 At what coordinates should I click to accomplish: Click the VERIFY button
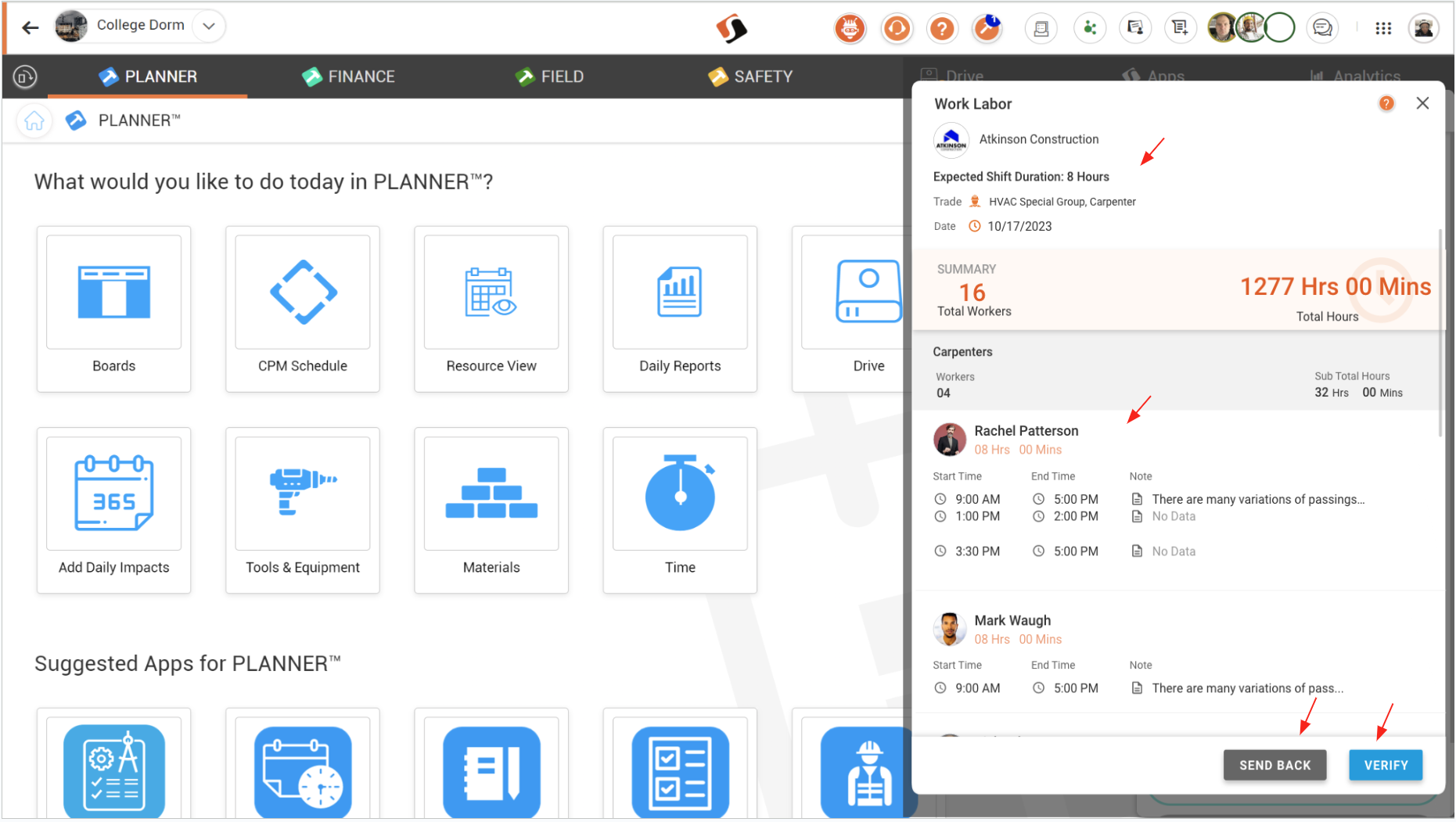pos(1386,765)
